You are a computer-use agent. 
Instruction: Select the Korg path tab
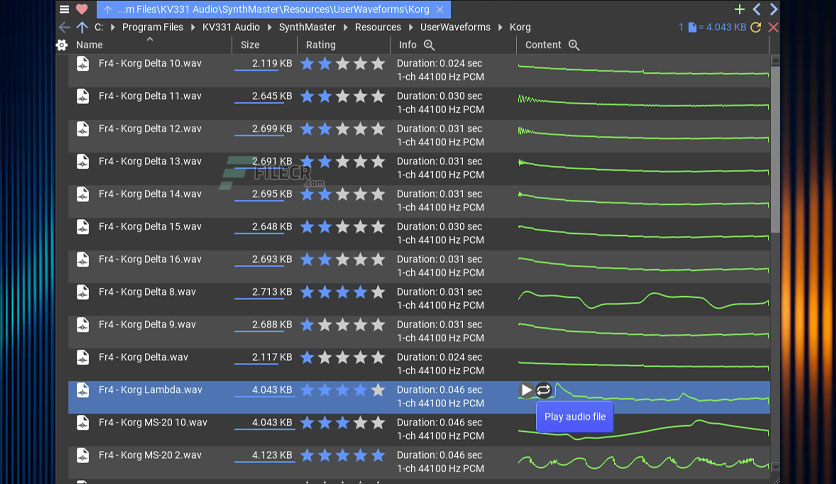click(x=274, y=10)
